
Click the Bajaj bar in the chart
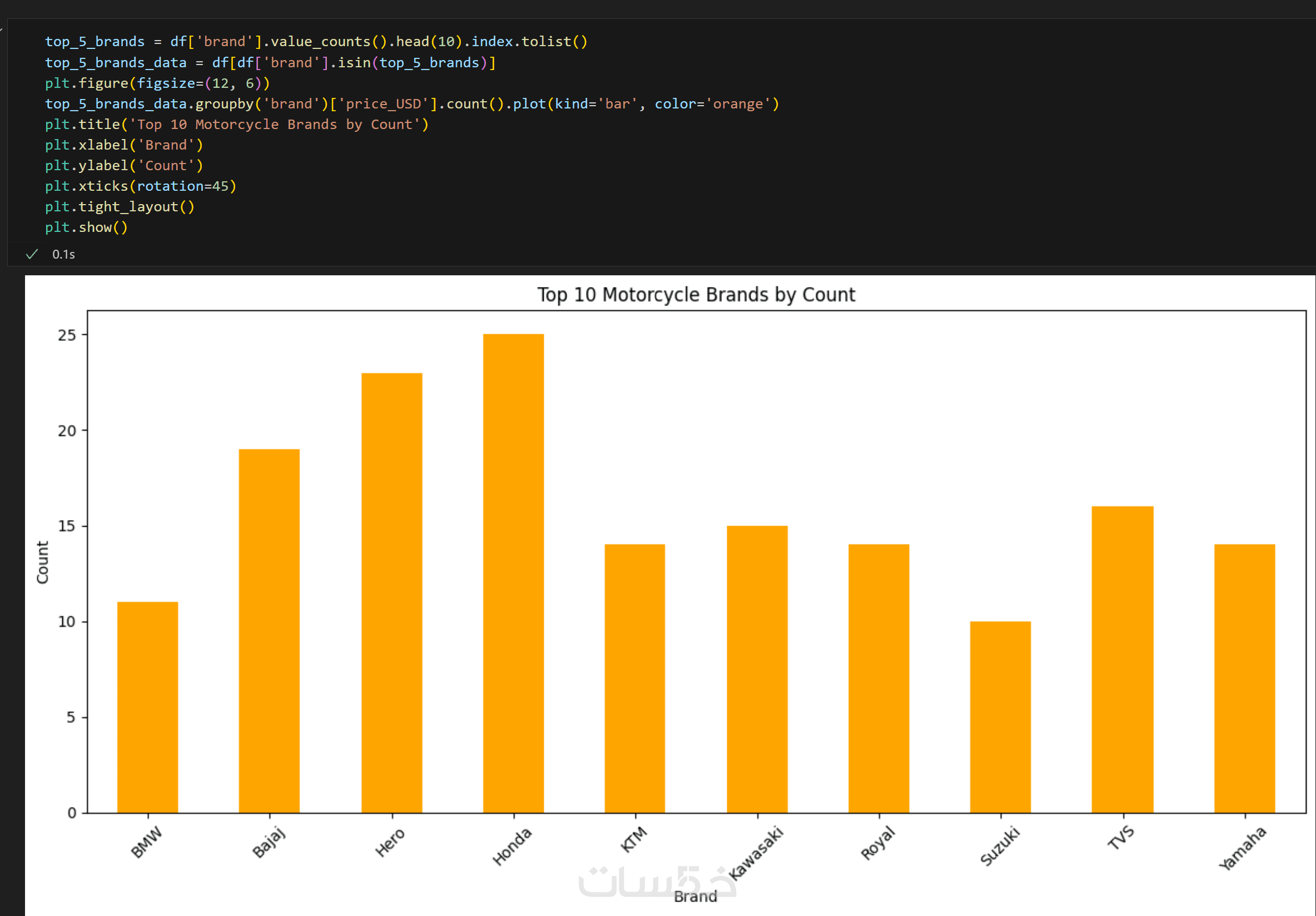click(269, 631)
